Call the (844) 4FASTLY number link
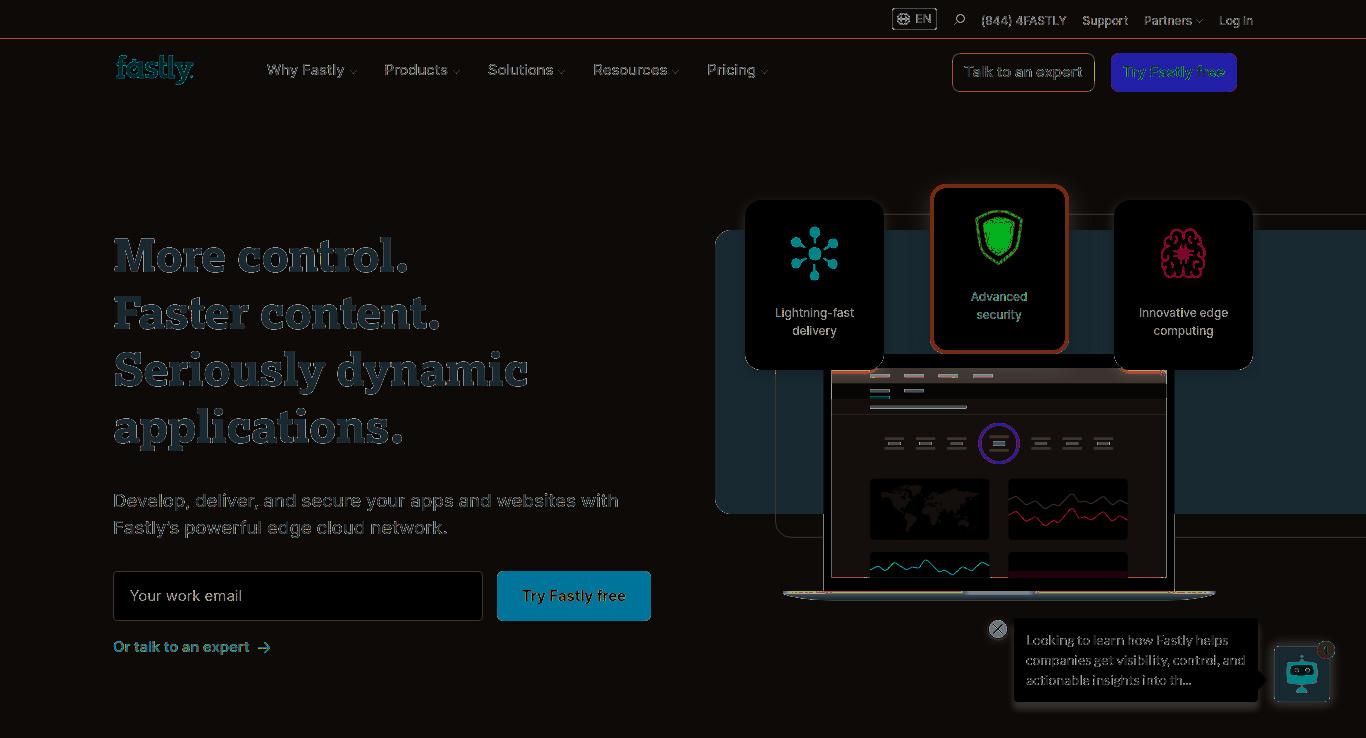 (x=1024, y=20)
